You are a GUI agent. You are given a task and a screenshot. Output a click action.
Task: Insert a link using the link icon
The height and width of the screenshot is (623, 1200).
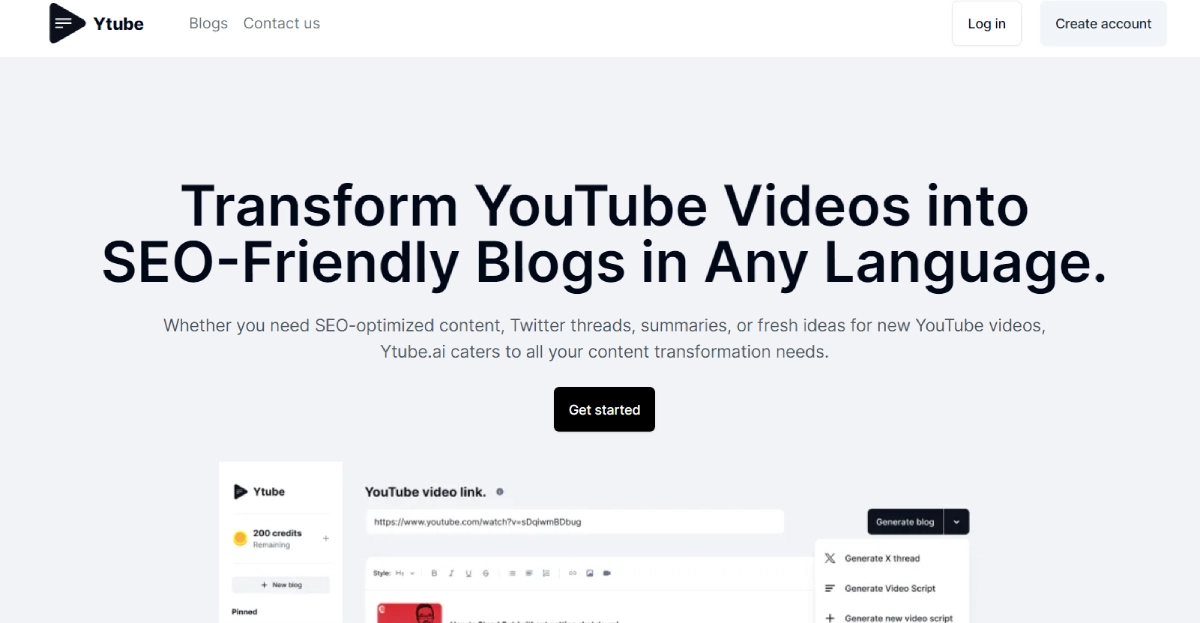573,573
